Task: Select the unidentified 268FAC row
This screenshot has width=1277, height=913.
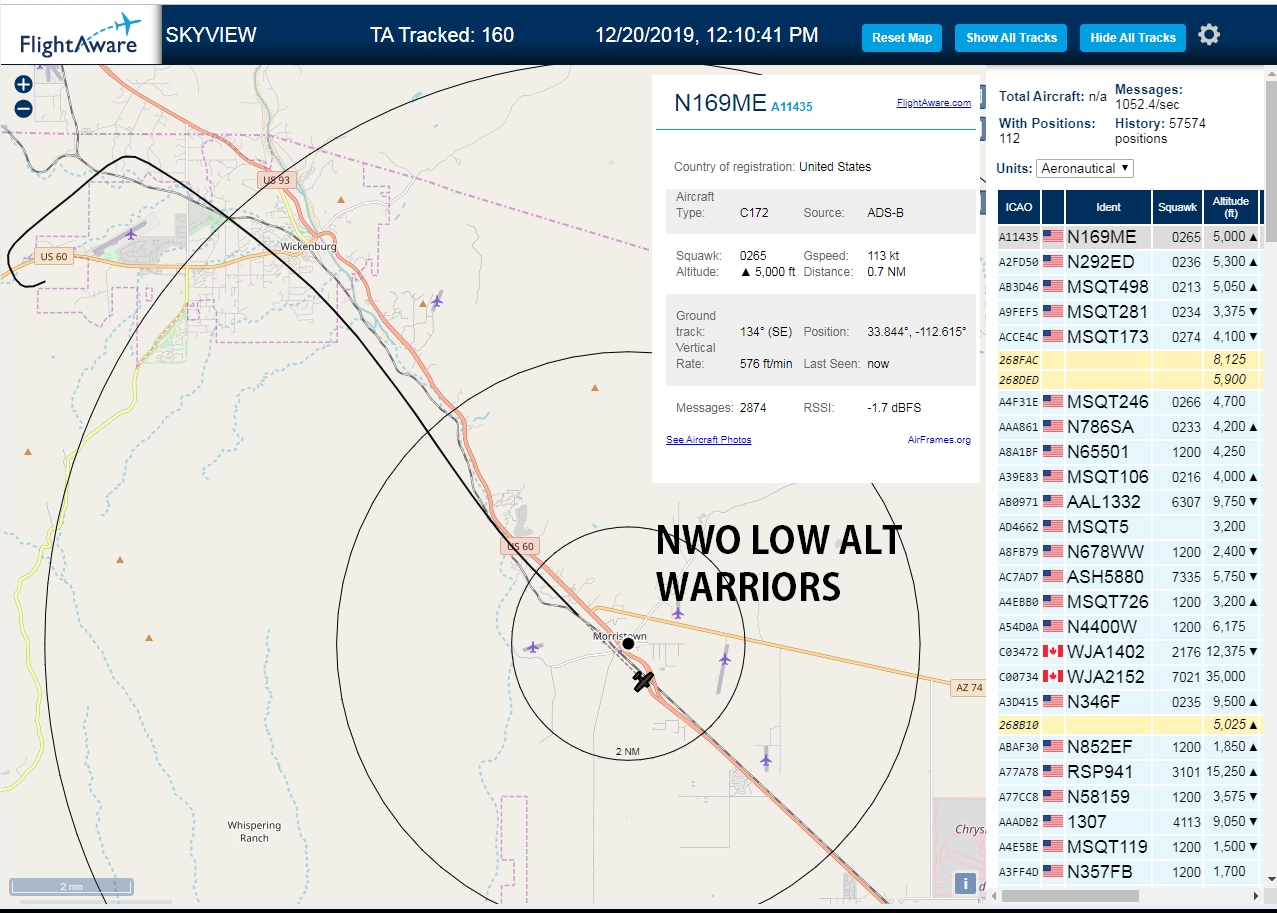Action: 1129,359
